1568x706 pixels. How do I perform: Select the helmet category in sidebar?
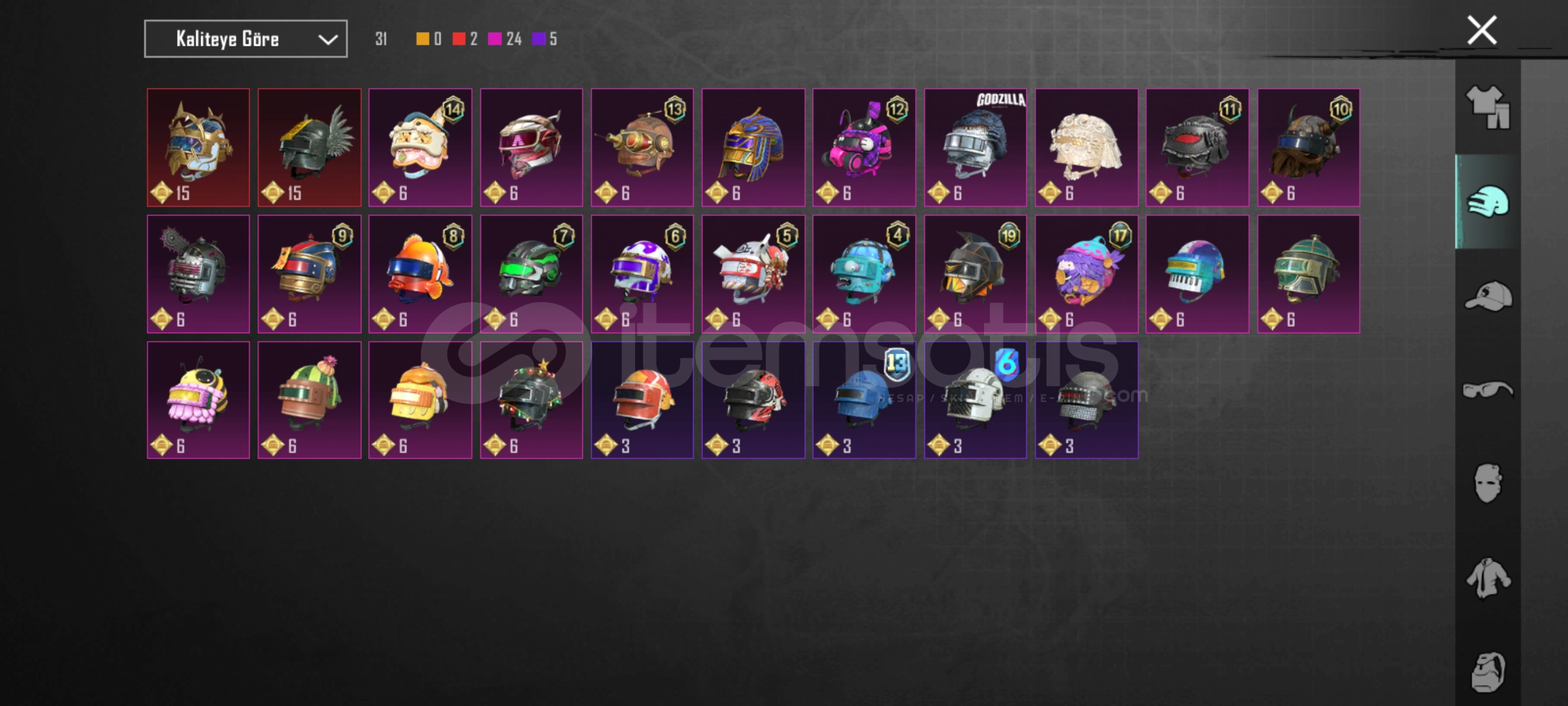click(1488, 201)
